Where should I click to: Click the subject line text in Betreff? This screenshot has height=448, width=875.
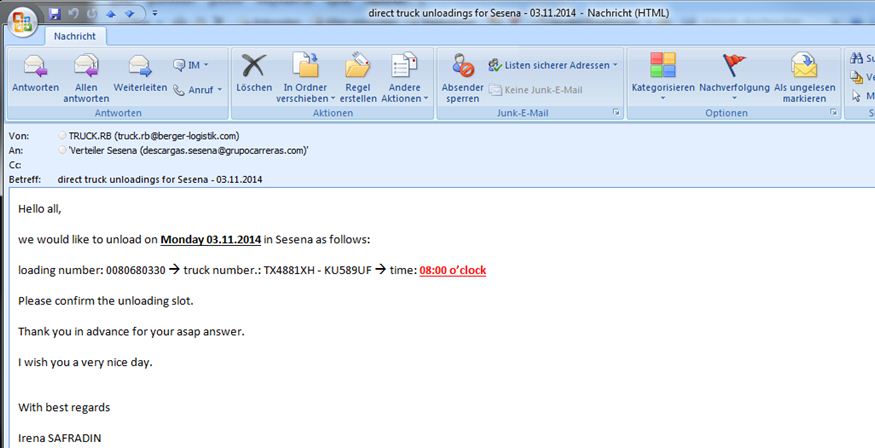160,180
